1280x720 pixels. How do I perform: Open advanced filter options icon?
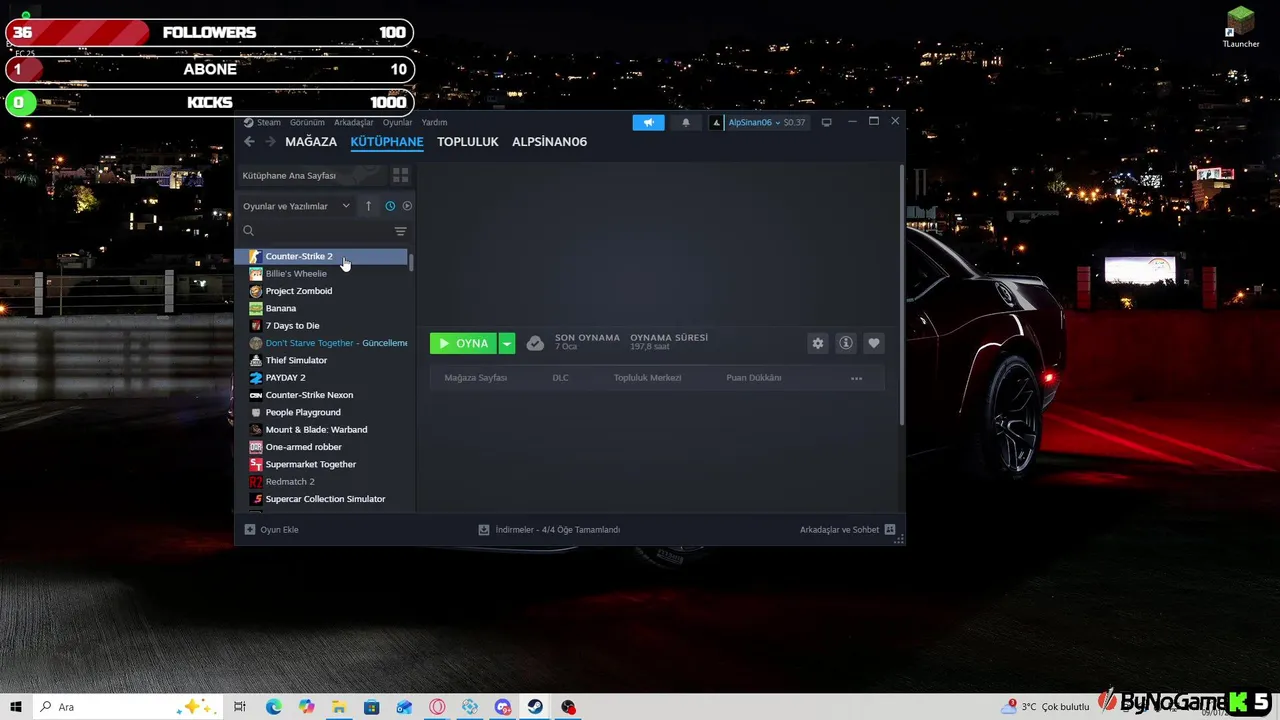401,231
